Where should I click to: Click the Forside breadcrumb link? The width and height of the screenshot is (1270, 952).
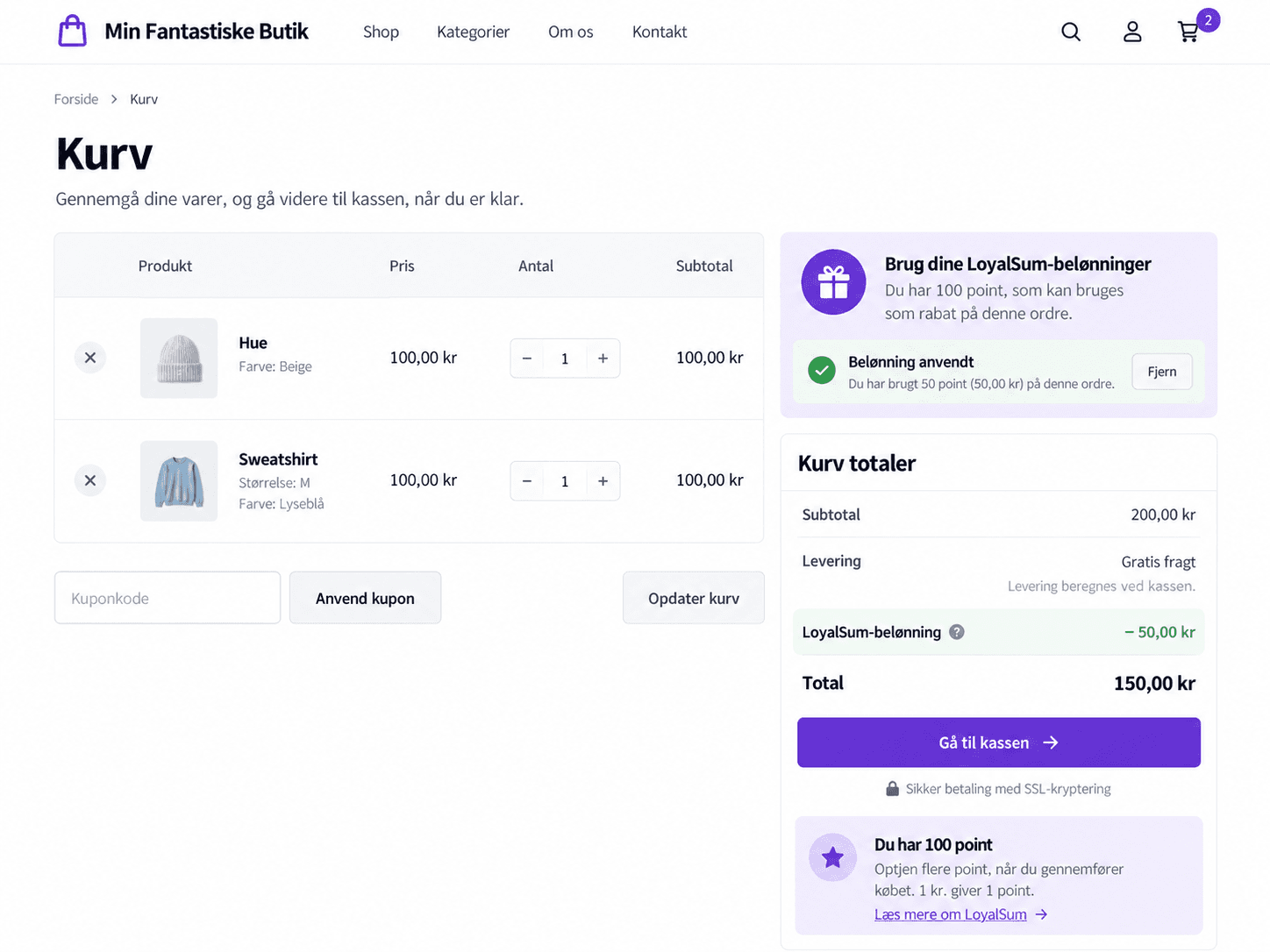pyautogui.click(x=76, y=99)
